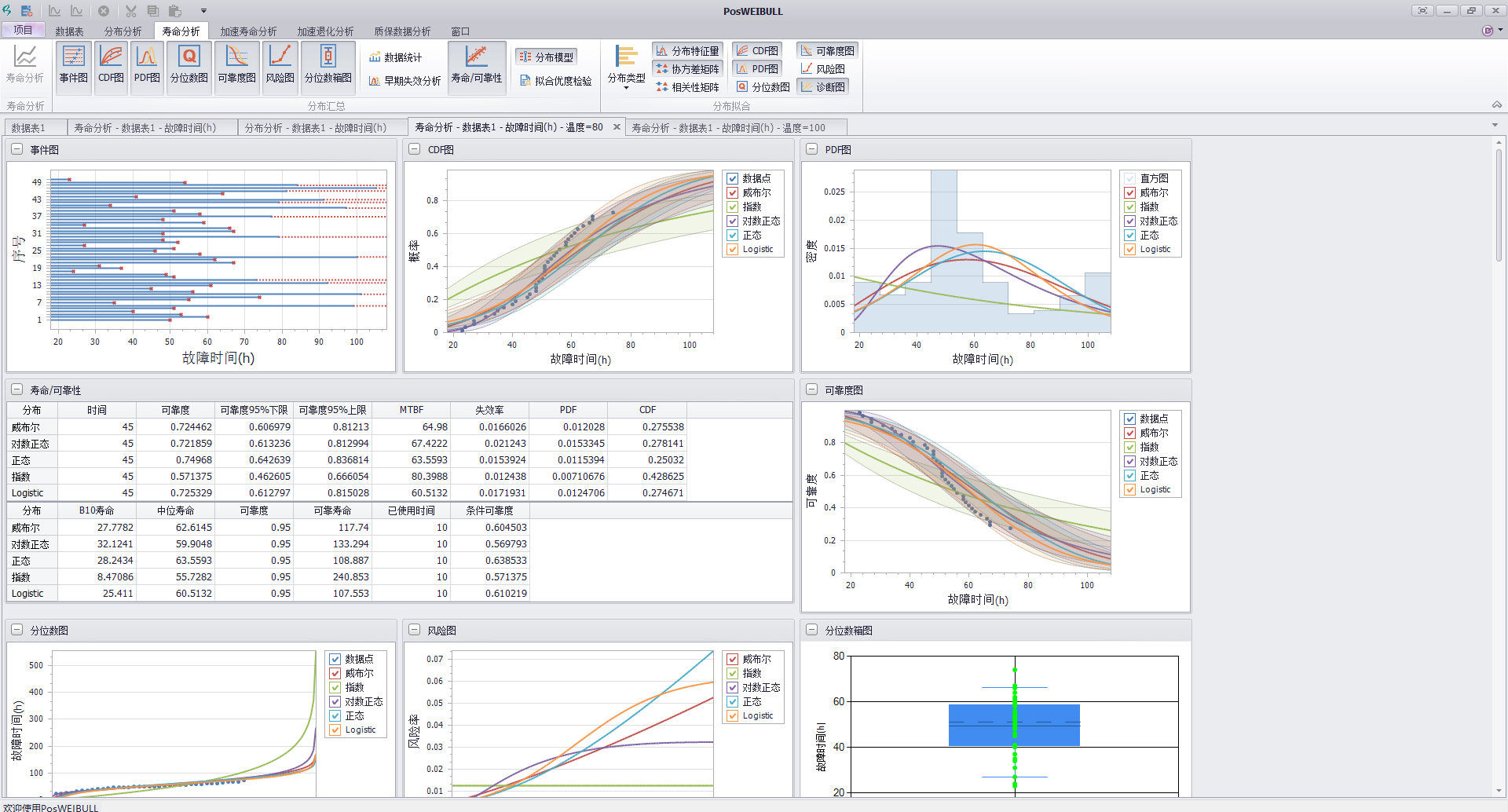This screenshot has width=1508, height=812.
Task: Click the B10寿命 column header
Action: 97,510
